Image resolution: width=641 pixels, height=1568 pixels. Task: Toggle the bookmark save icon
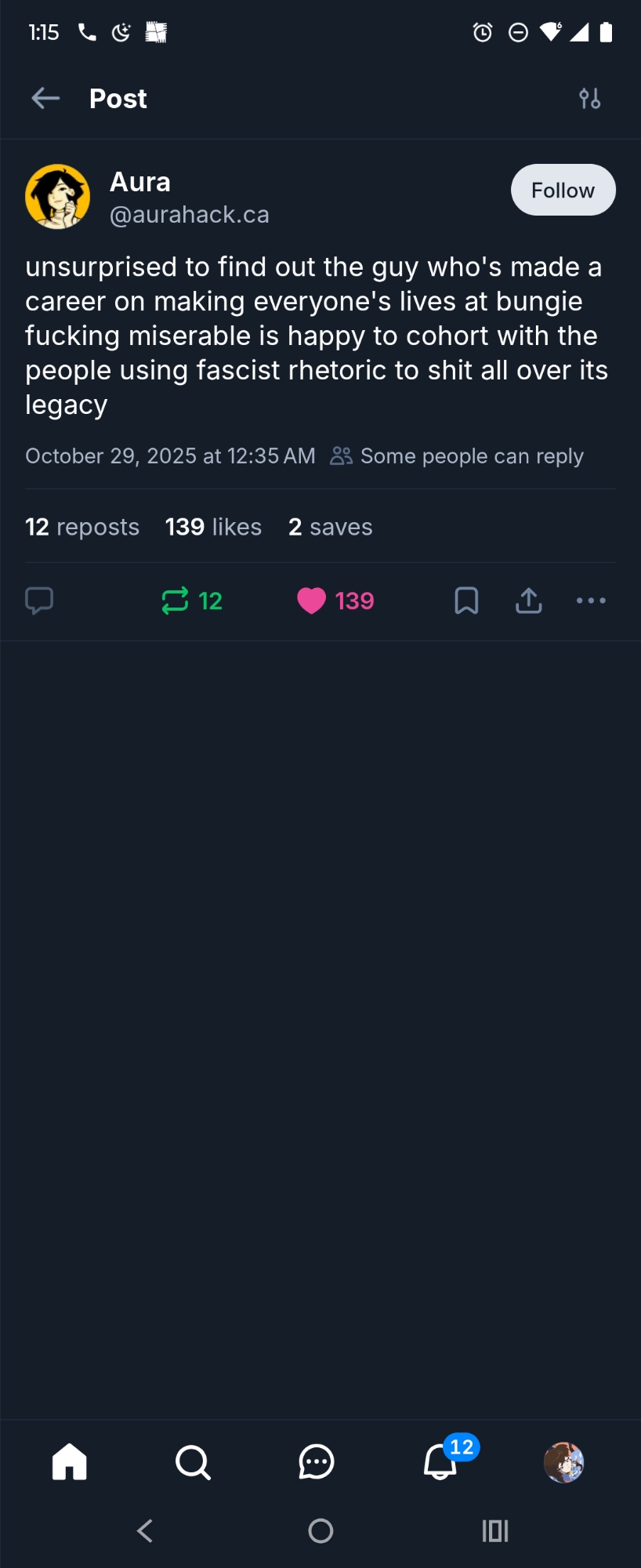point(466,601)
